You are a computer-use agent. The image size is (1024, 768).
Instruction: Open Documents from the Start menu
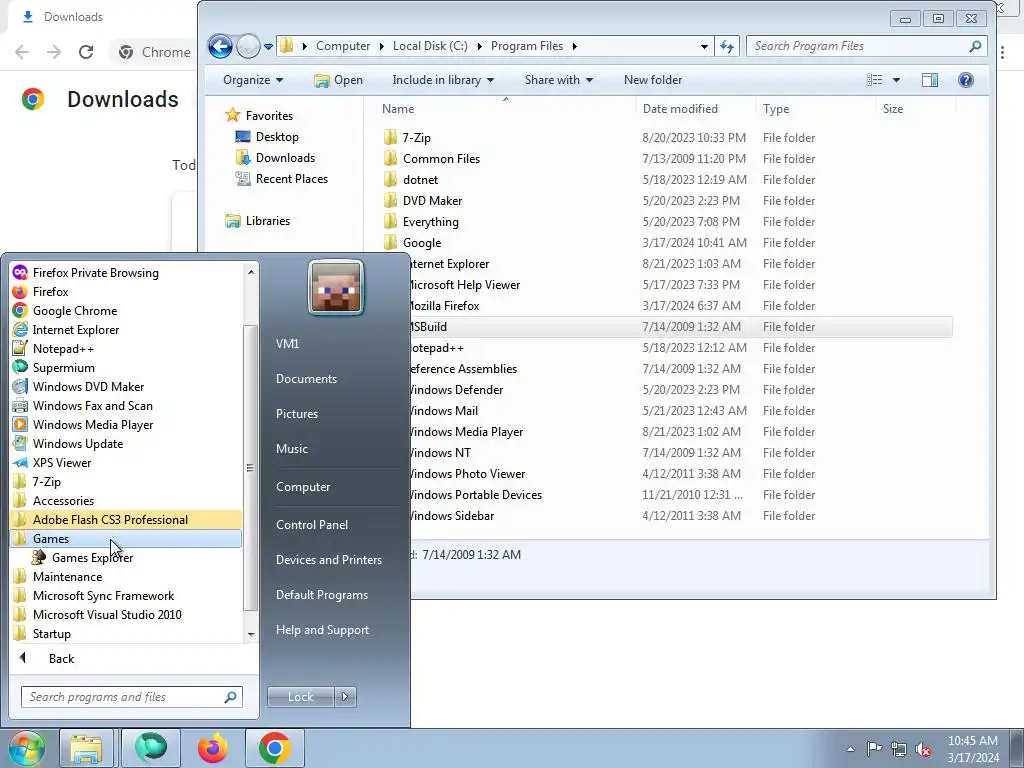pyautogui.click(x=306, y=379)
